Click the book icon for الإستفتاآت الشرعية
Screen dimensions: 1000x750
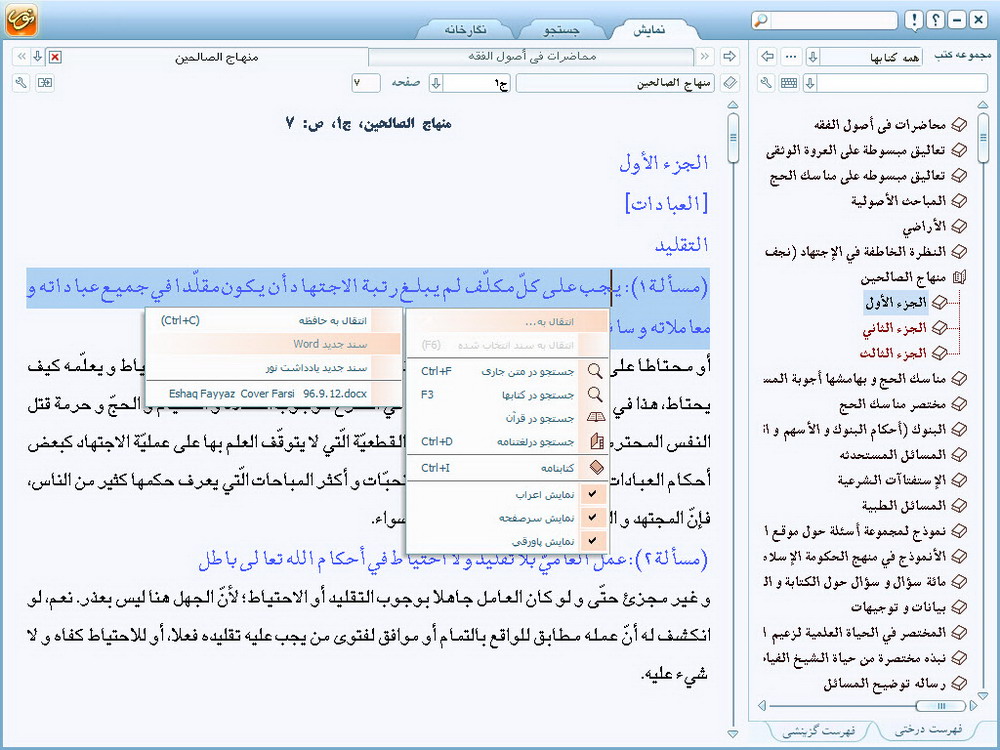coord(959,480)
